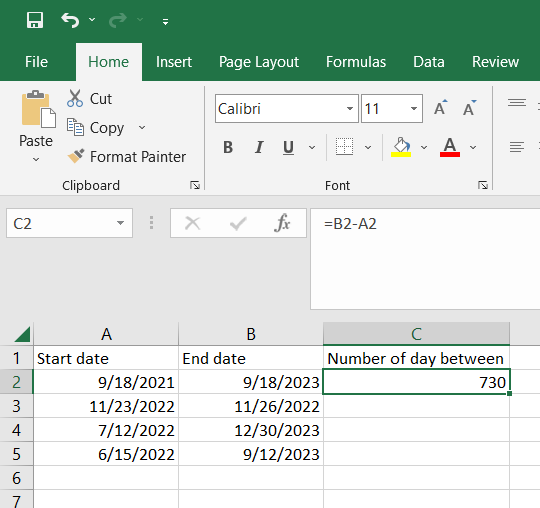Click the Undo arrow icon
This screenshot has width=540, height=508.
click(x=70, y=20)
